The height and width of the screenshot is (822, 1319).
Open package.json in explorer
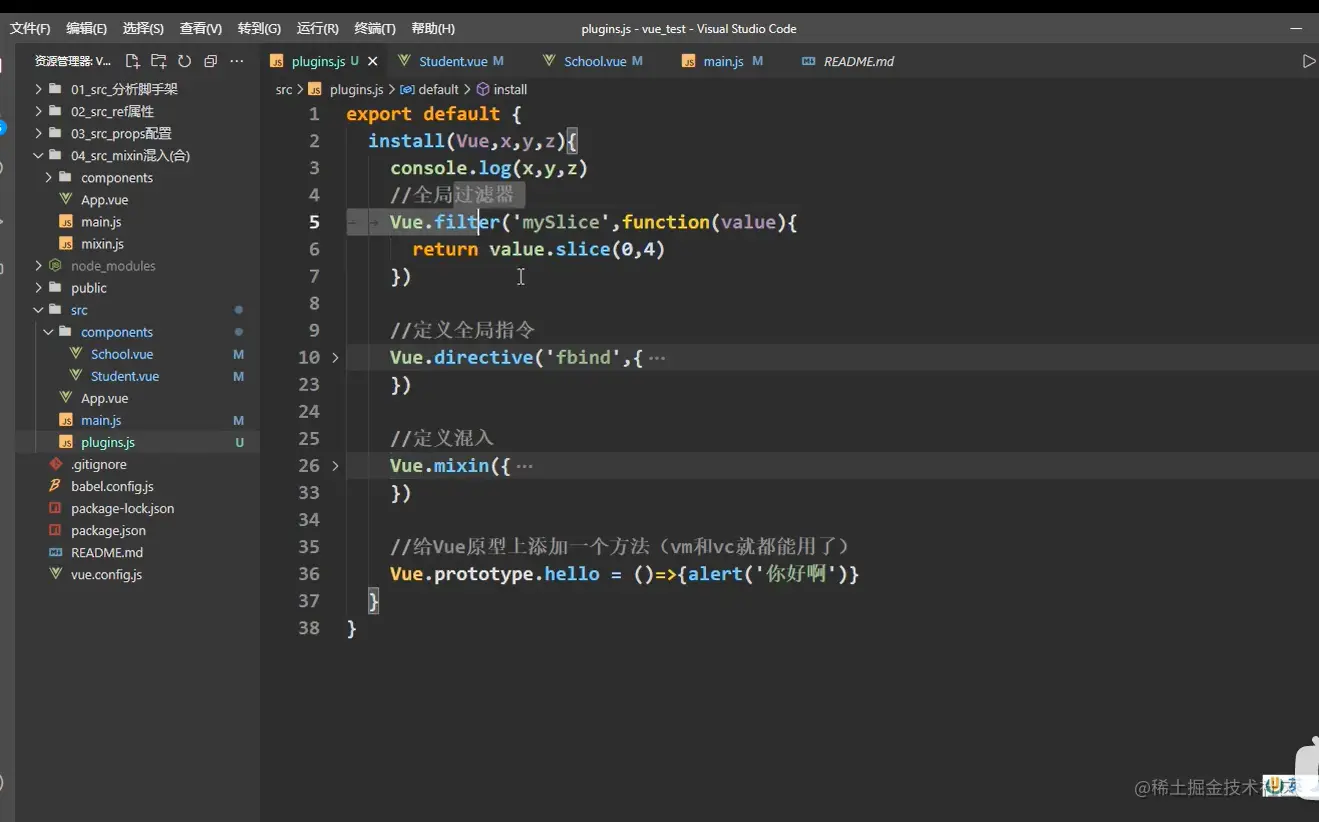point(108,530)
